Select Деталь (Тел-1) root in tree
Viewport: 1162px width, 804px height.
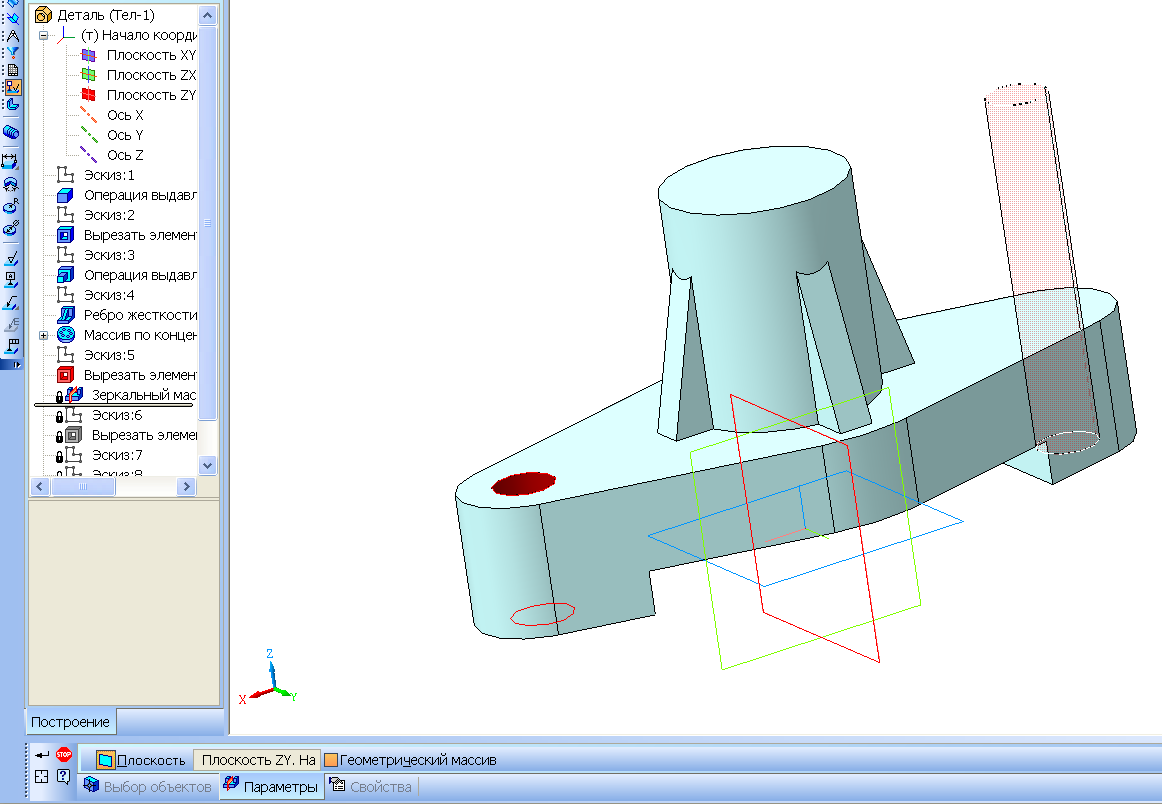tap(106, 15)
